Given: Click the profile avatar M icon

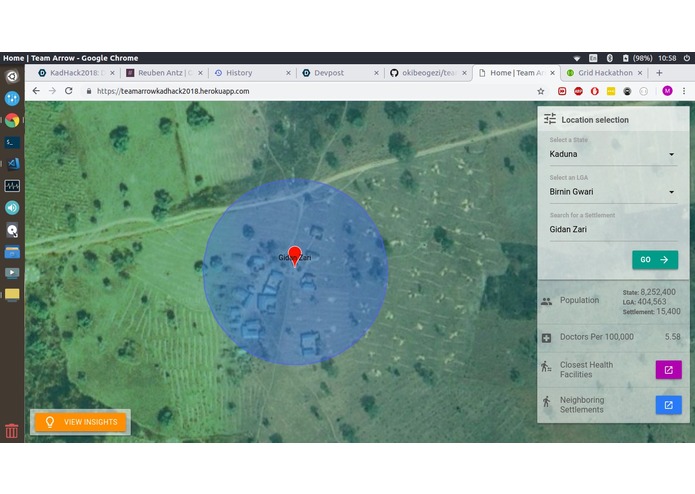Looking at the screenshot, I should pyautogui.click(x=667, y=91).
